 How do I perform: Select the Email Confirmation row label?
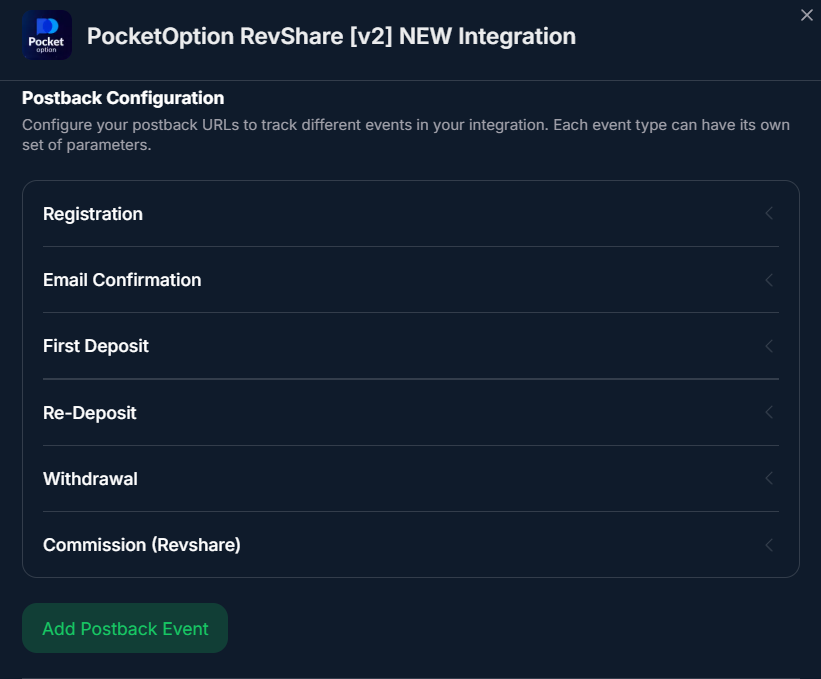(122, 280)
